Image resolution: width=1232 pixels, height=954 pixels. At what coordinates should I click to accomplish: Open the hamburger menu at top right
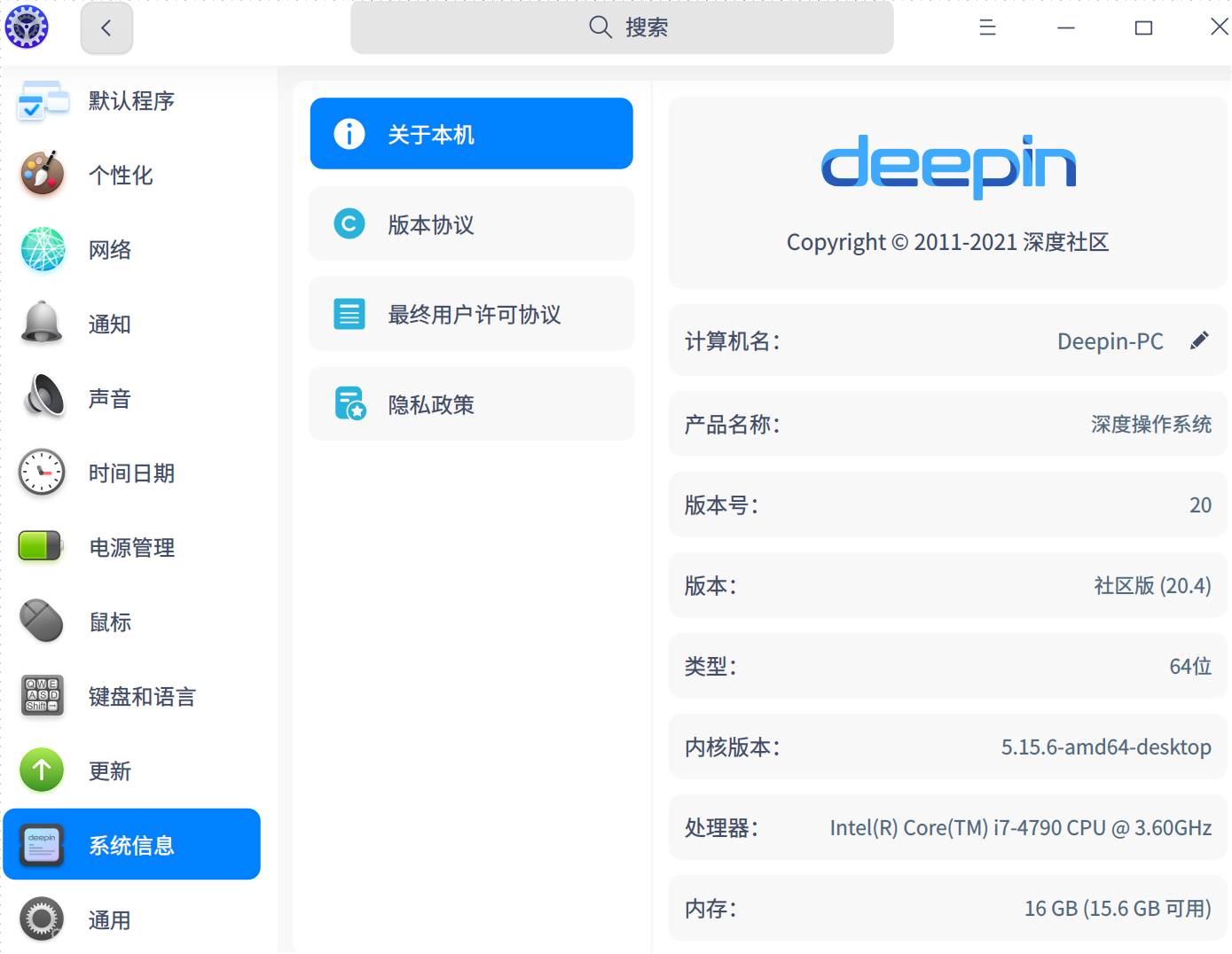pos(987,27)
